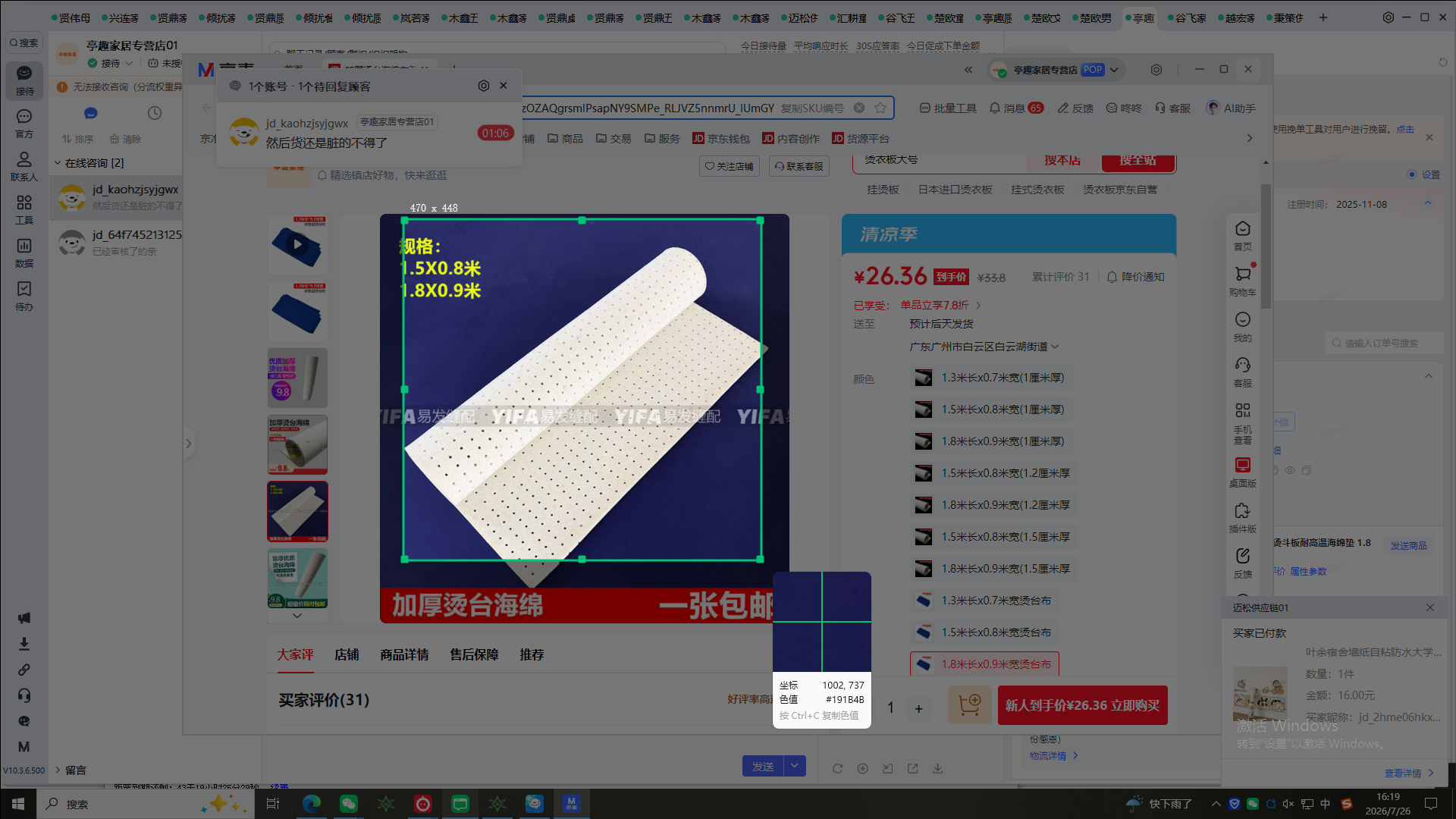
Task: Click the megaphone announcement icon in left sidebar
Action: 24,618
